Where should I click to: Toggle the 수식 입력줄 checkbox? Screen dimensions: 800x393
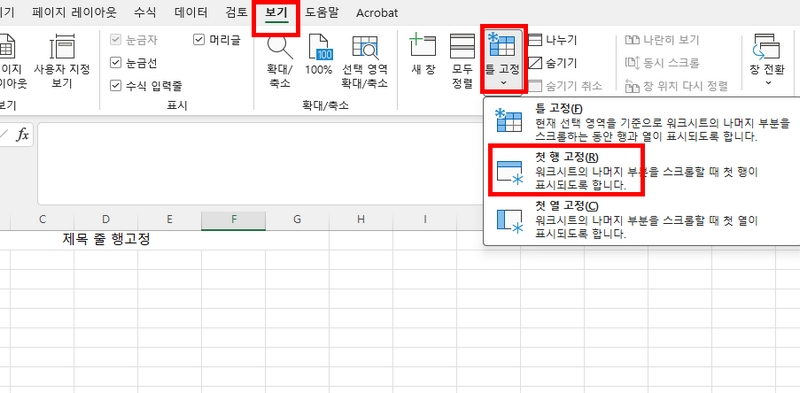coord(116,85)
